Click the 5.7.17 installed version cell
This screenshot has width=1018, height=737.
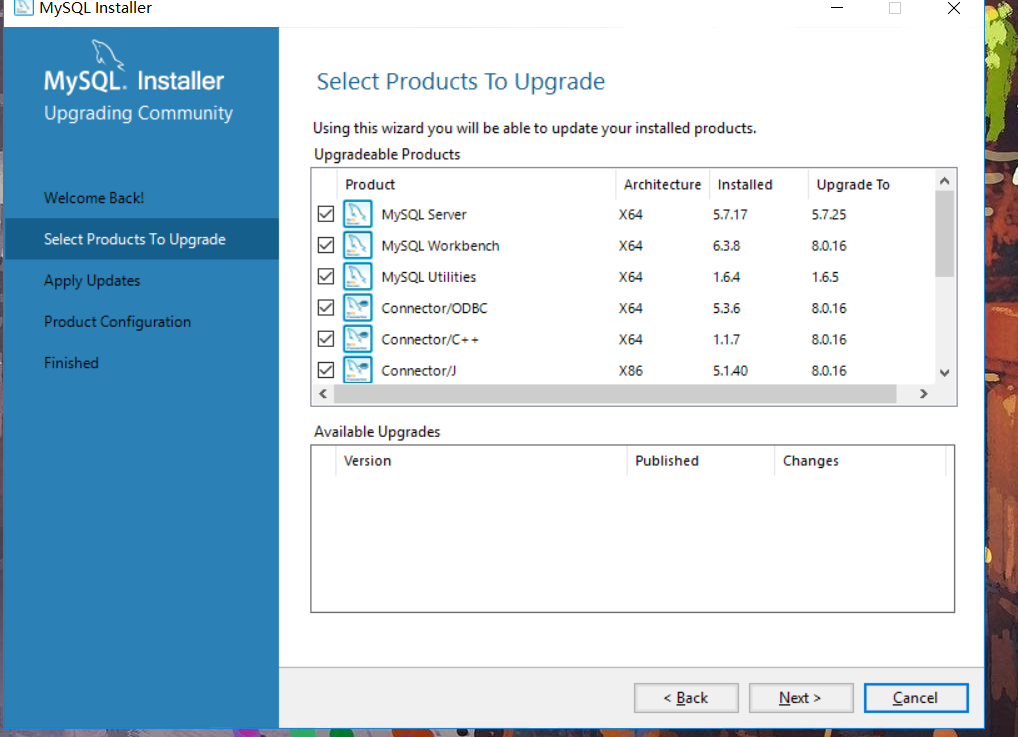tap(730, 214)
